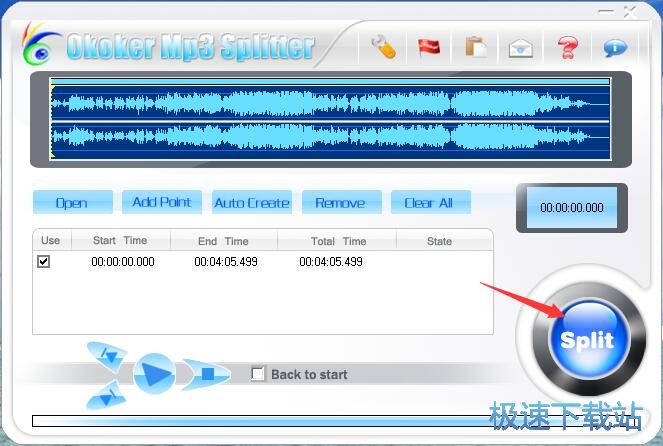
Task: Click the blue info bubble icon
Action: point(614,47)
